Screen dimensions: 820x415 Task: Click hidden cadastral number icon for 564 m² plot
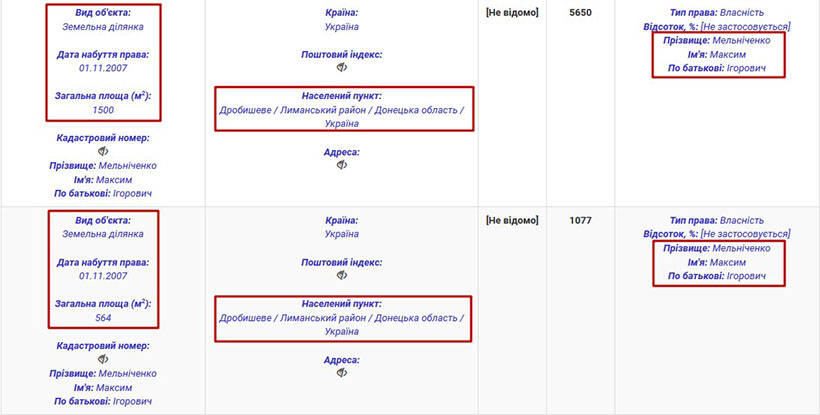tap(103, 359)
